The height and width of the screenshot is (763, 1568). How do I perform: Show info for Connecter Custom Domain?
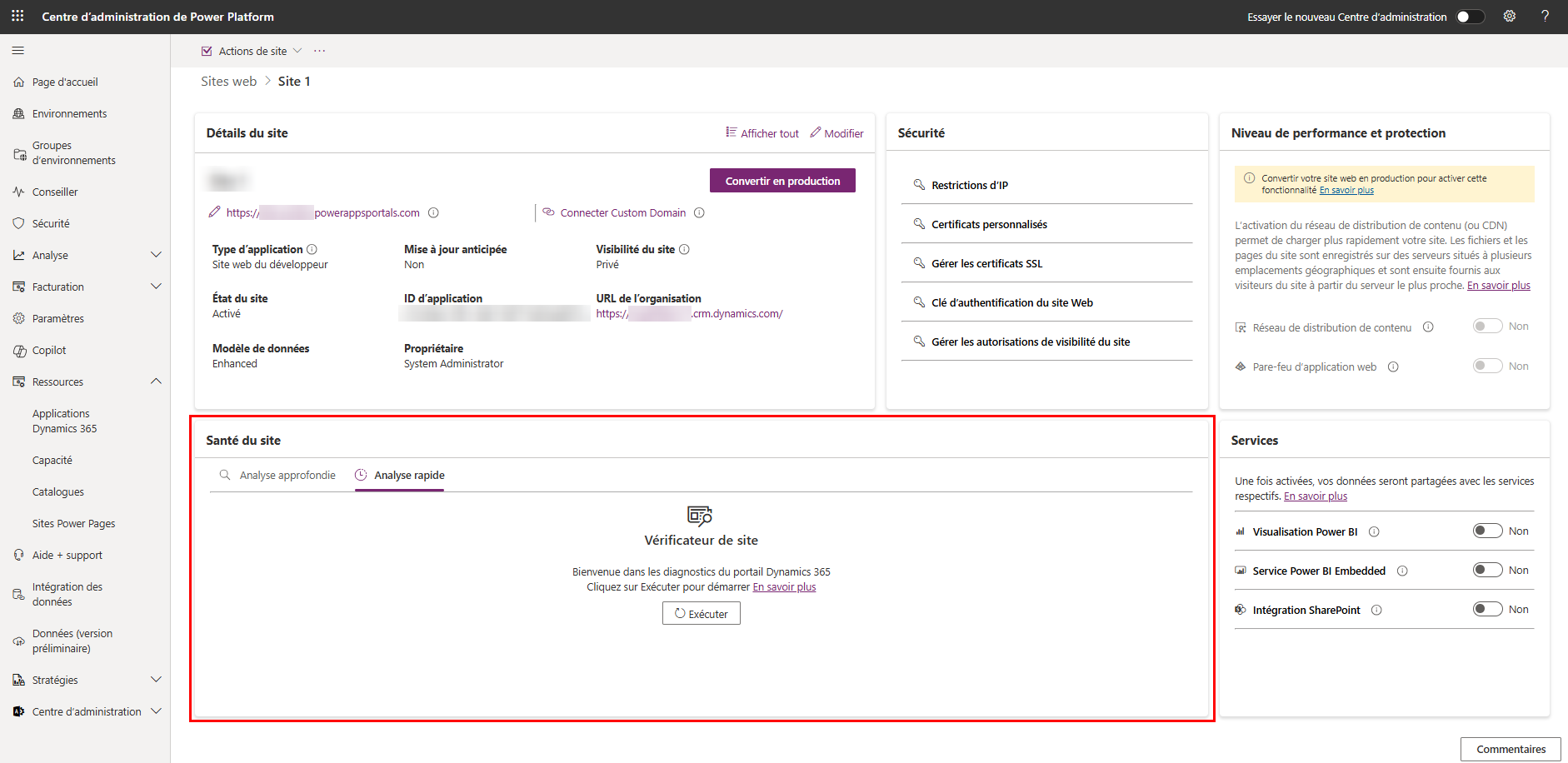tap(699, 212)
